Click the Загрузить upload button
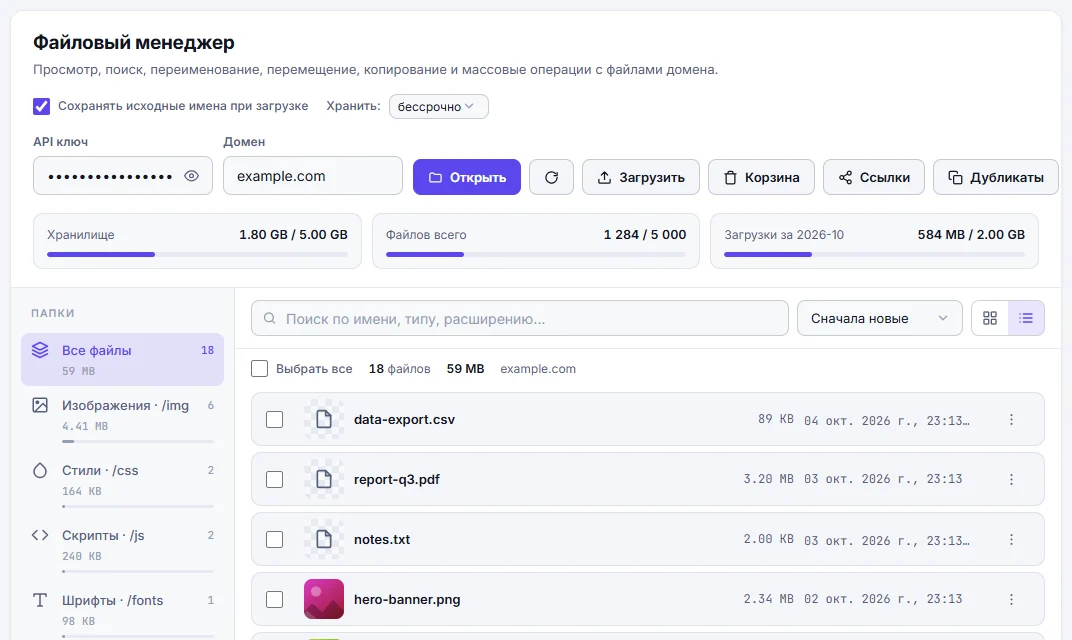The image size is (1072, 640). pos(641,177)
